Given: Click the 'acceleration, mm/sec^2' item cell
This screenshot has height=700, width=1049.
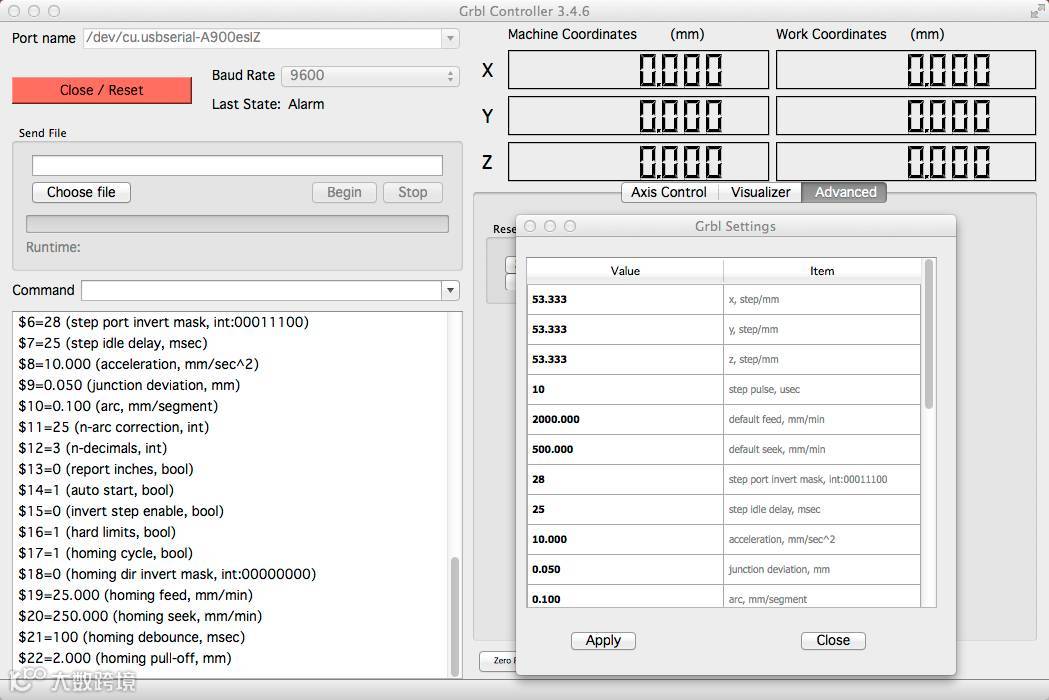Looking at the screenshot, I should (x=822, y=539).
